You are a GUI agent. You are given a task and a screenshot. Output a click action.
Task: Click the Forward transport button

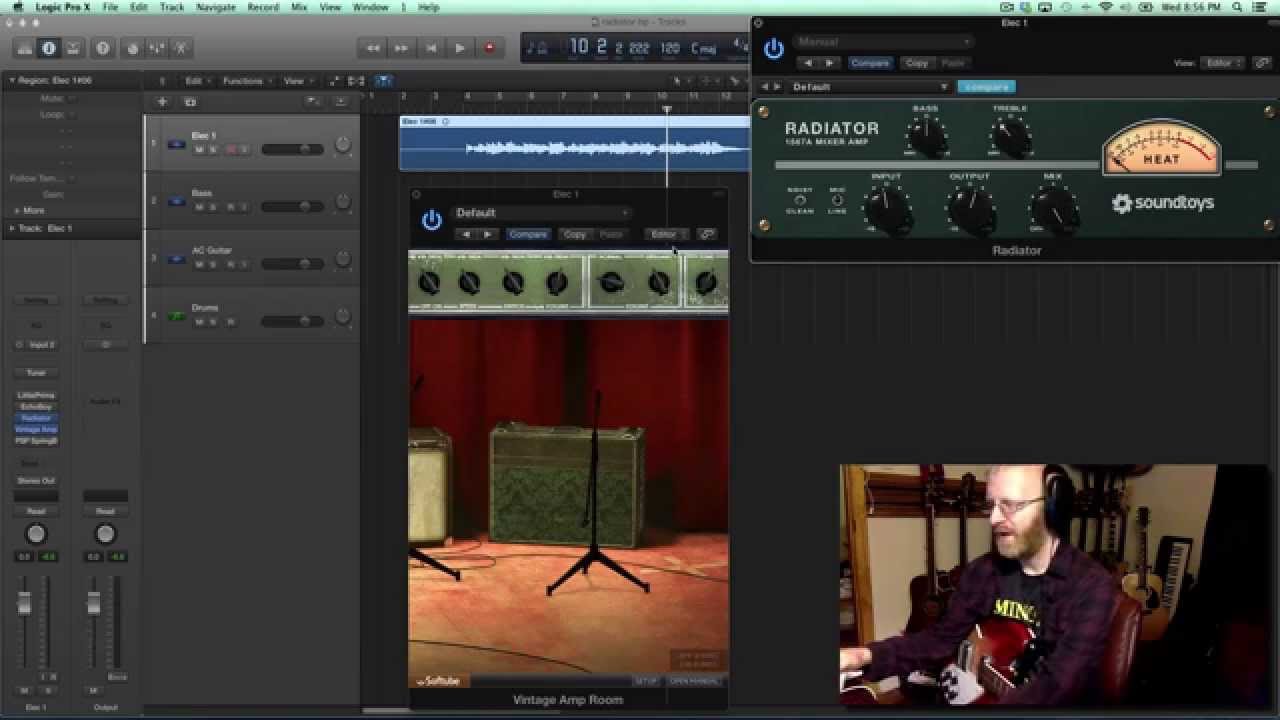401,48
